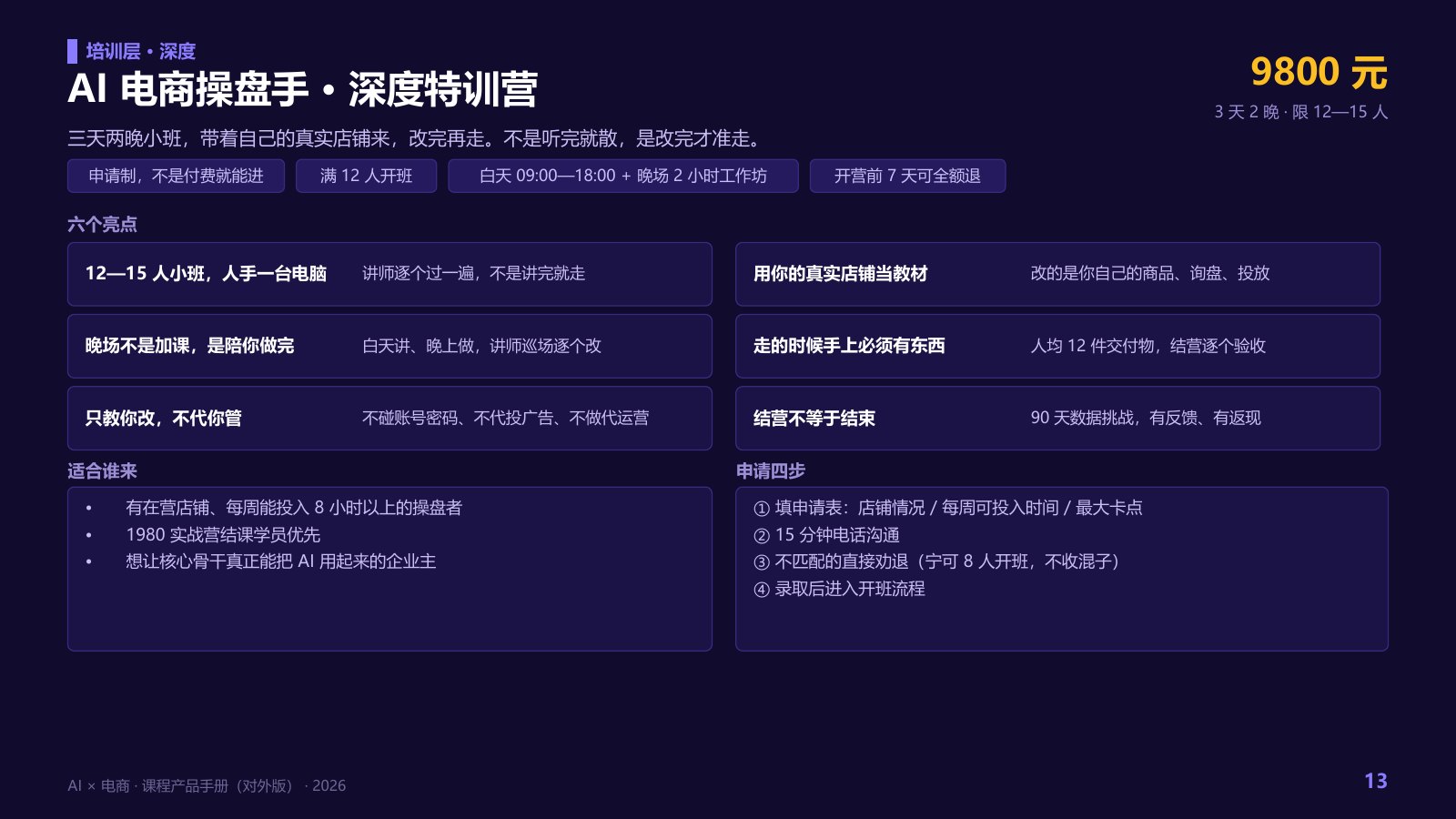Image resolution: width=1456 pixels, height=819 pixels.
Task: Click the '不碰账号密码、不代投广告、不做代运营' description
Action: [x=505, y=418]
